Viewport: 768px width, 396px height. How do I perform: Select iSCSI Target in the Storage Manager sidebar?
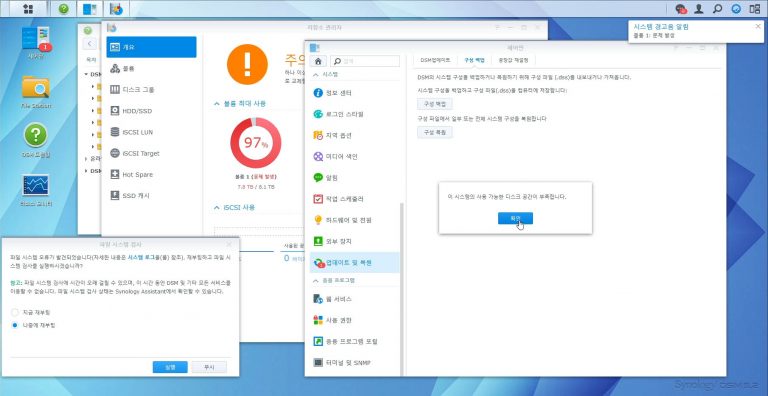(151, 153)
